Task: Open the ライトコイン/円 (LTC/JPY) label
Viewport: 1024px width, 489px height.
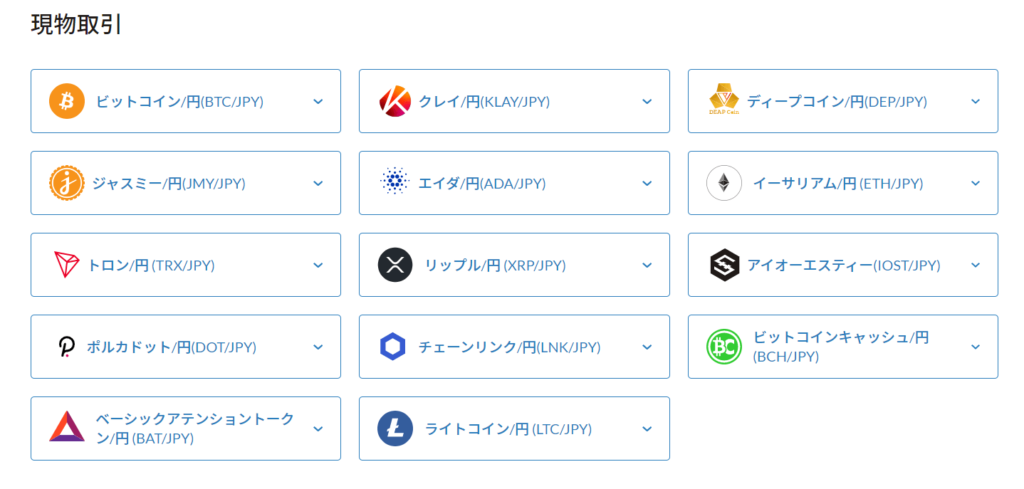Action: click(x=508, y=429)
